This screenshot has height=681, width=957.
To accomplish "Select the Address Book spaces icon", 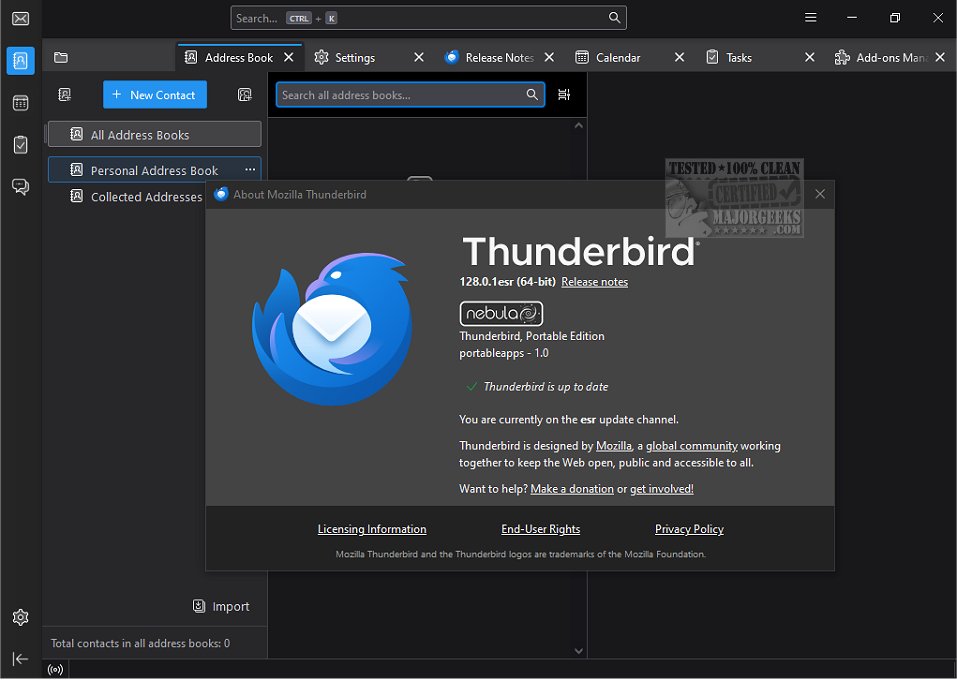I will (20, 60).
